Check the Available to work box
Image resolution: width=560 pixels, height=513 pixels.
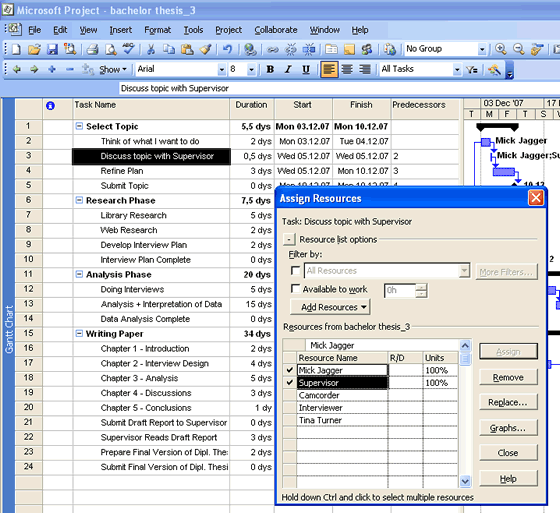pos(295,288)
